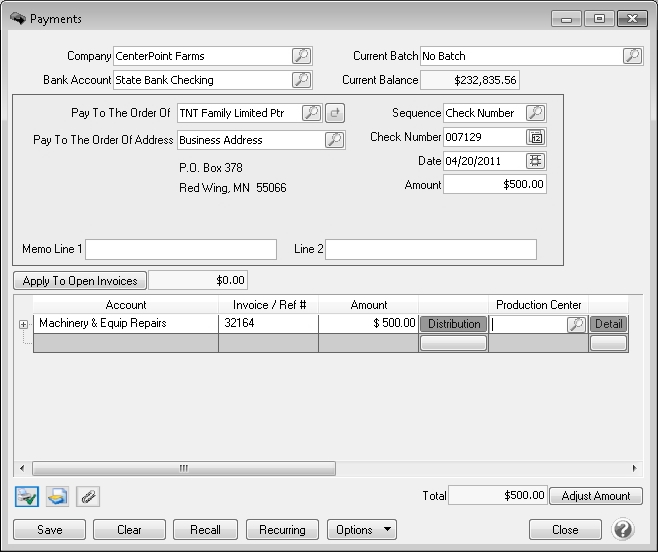Click the Apply To Open Invoices button
658x552 pixels.
point(80,281)
